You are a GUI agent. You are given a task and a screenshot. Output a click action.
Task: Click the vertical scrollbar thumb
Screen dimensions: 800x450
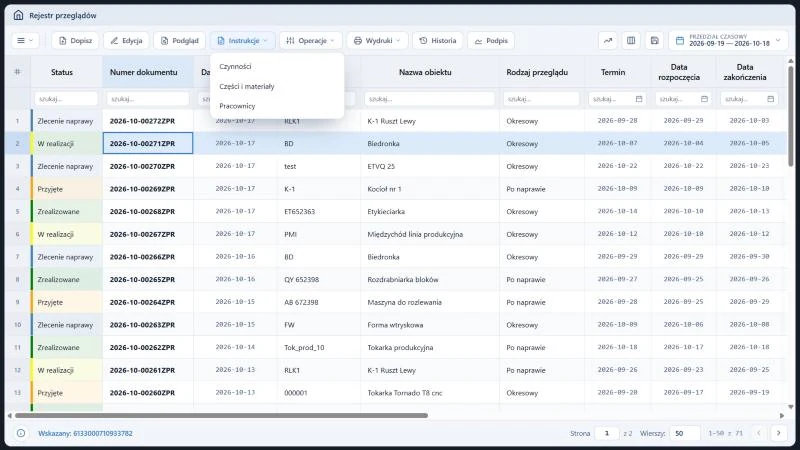791,115
